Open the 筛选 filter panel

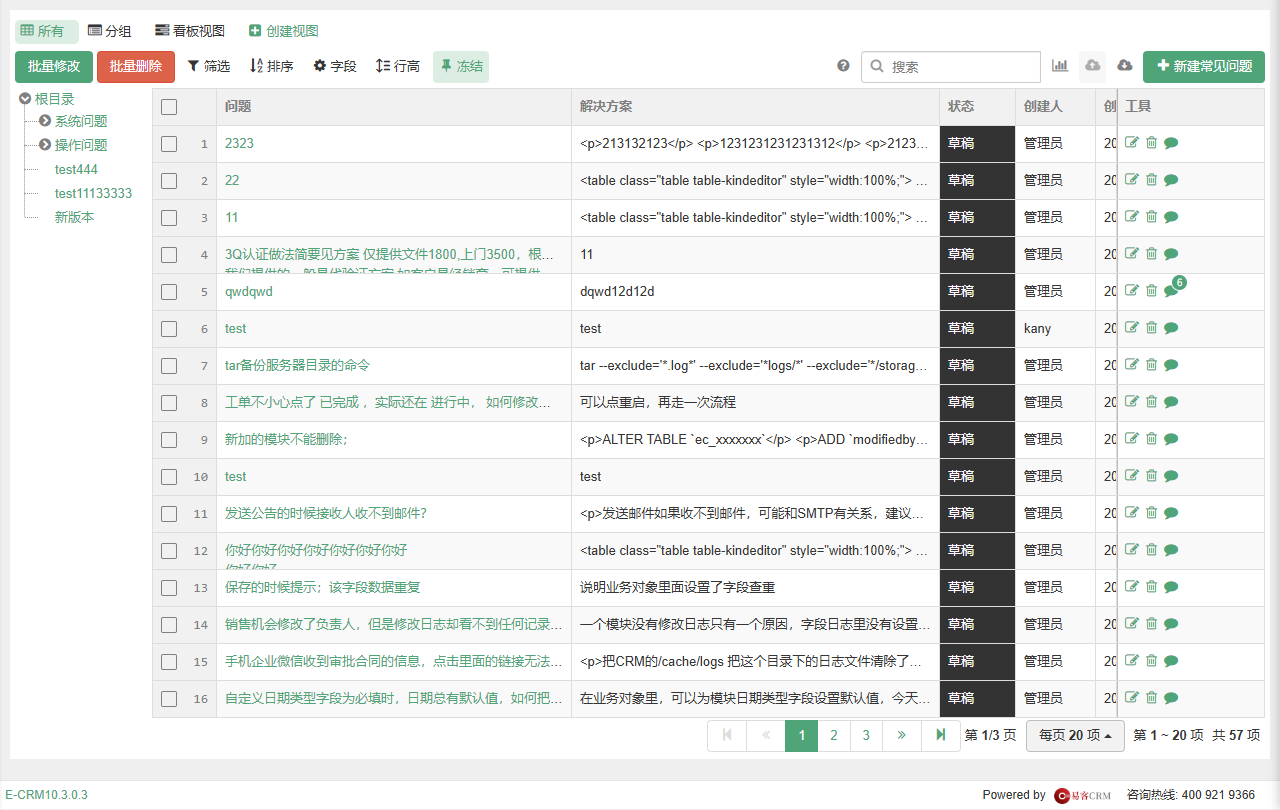tap(209, 66)
